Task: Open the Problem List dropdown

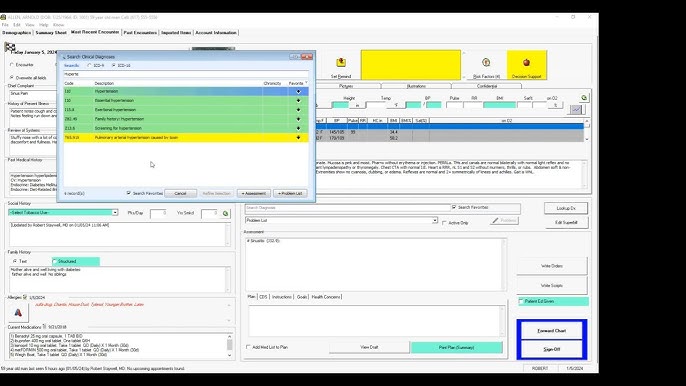Action: (434, 220)
